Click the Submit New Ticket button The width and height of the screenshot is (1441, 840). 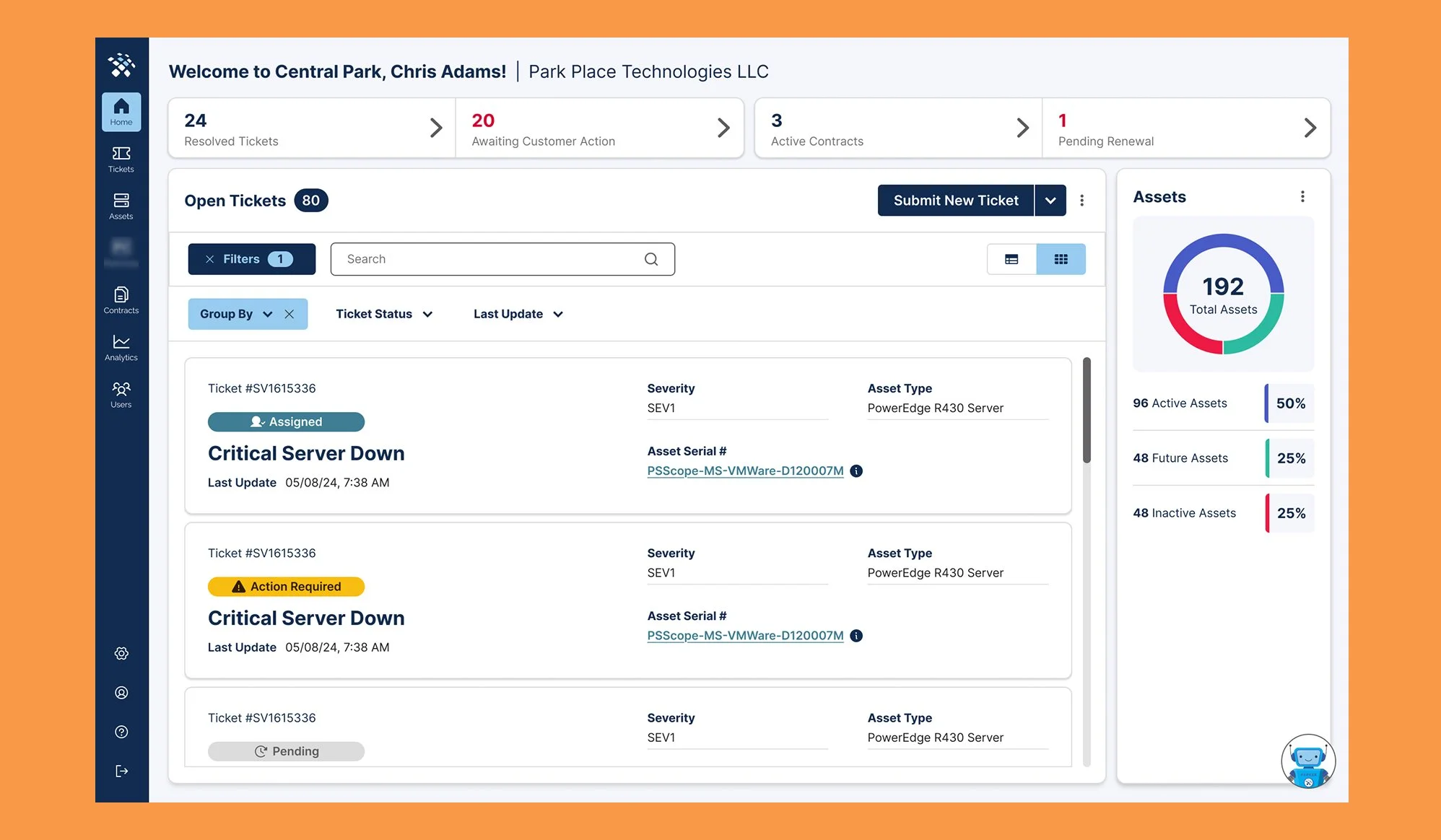pos(955,201)
